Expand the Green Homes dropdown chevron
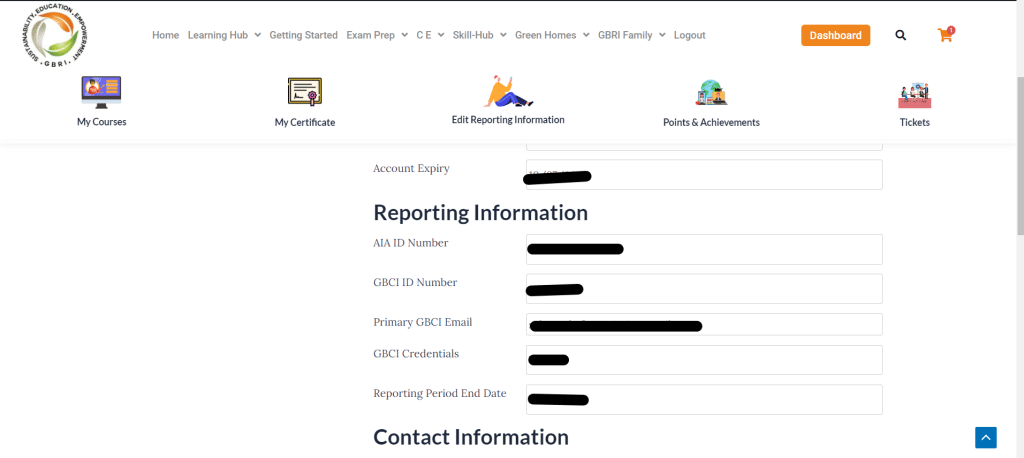Image resolution: width=1024 pixels, height=458 pixels. tap(586, 35)
